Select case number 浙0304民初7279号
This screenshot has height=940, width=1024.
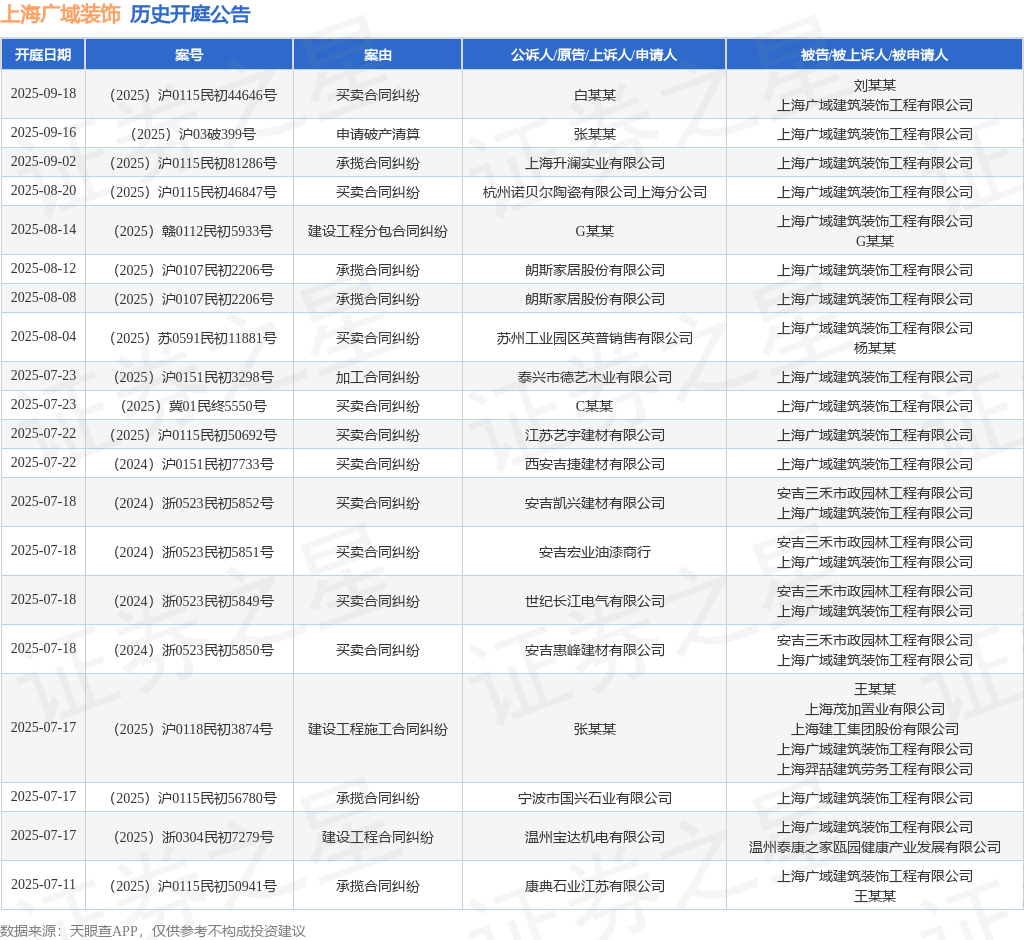(193, 837)
